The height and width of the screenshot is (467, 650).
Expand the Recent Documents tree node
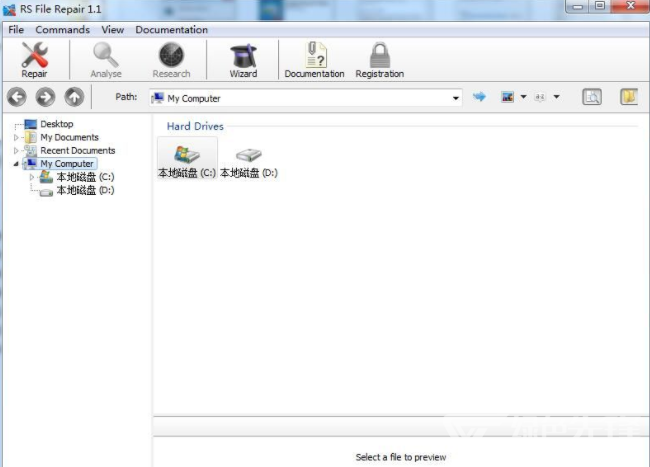click(16, 150)
